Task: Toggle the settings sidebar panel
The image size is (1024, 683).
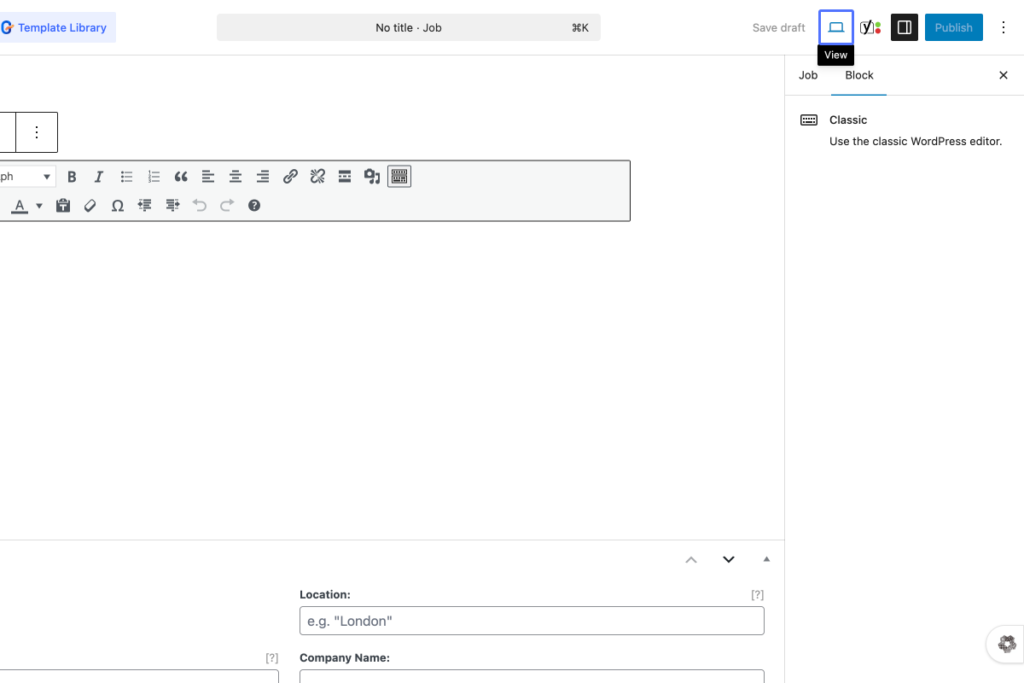Action: pyautogui.click(x=904, y=27)
